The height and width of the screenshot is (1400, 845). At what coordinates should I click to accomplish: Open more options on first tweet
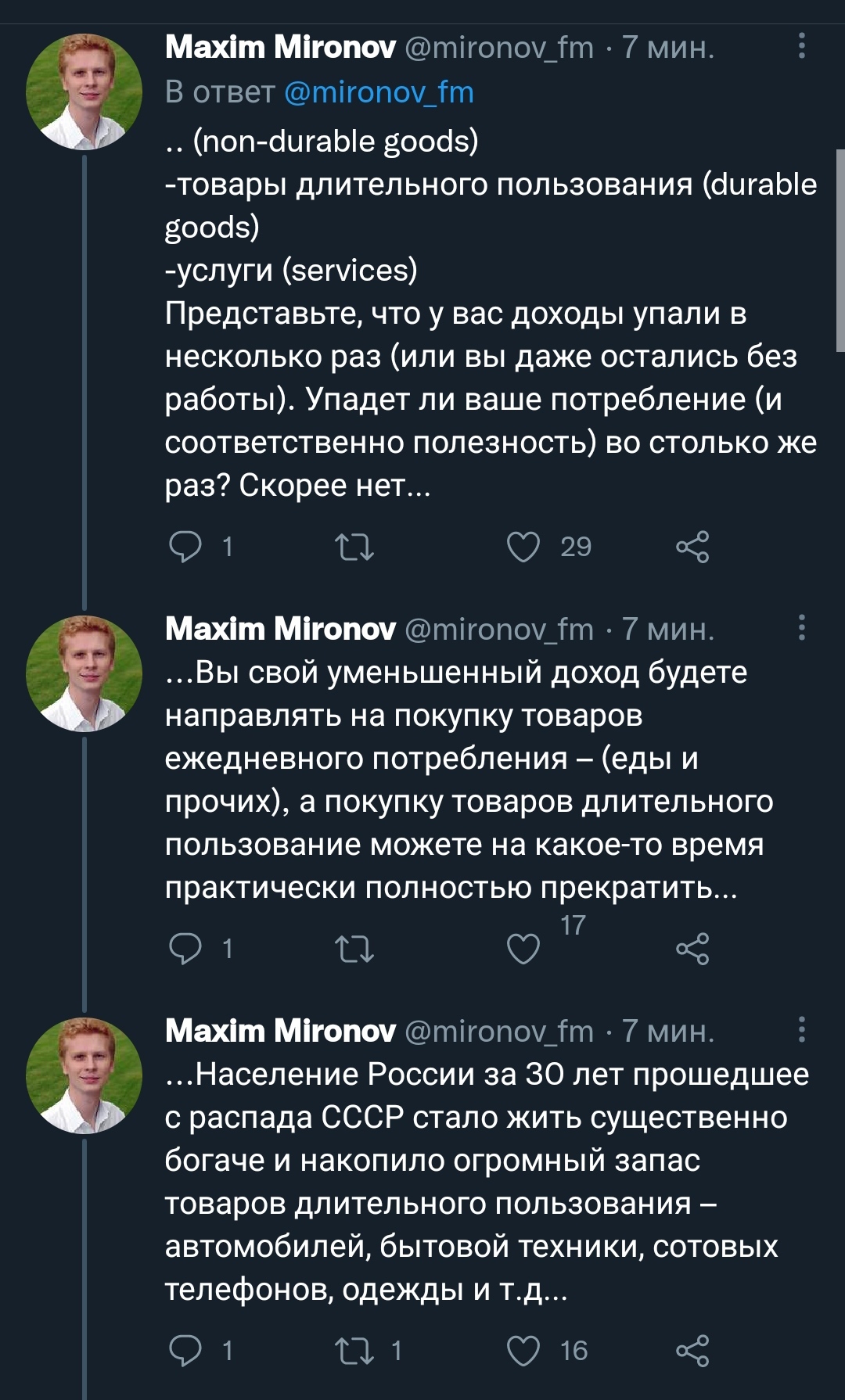pos(801,47)
